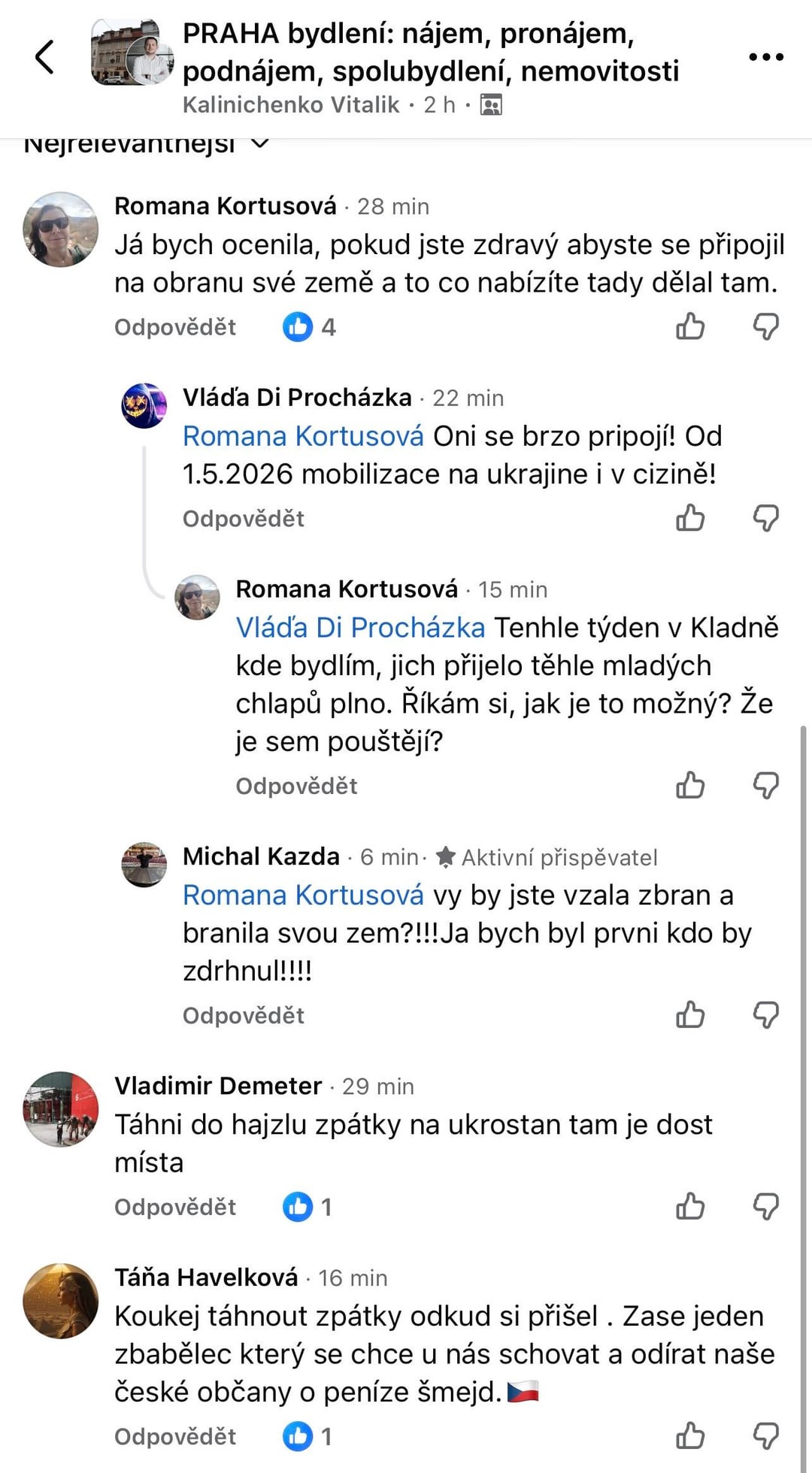The image size is (812, 1473).
Task: Tap thumbs up on Michal Kazda's reply
Action: click(689, 1015)
